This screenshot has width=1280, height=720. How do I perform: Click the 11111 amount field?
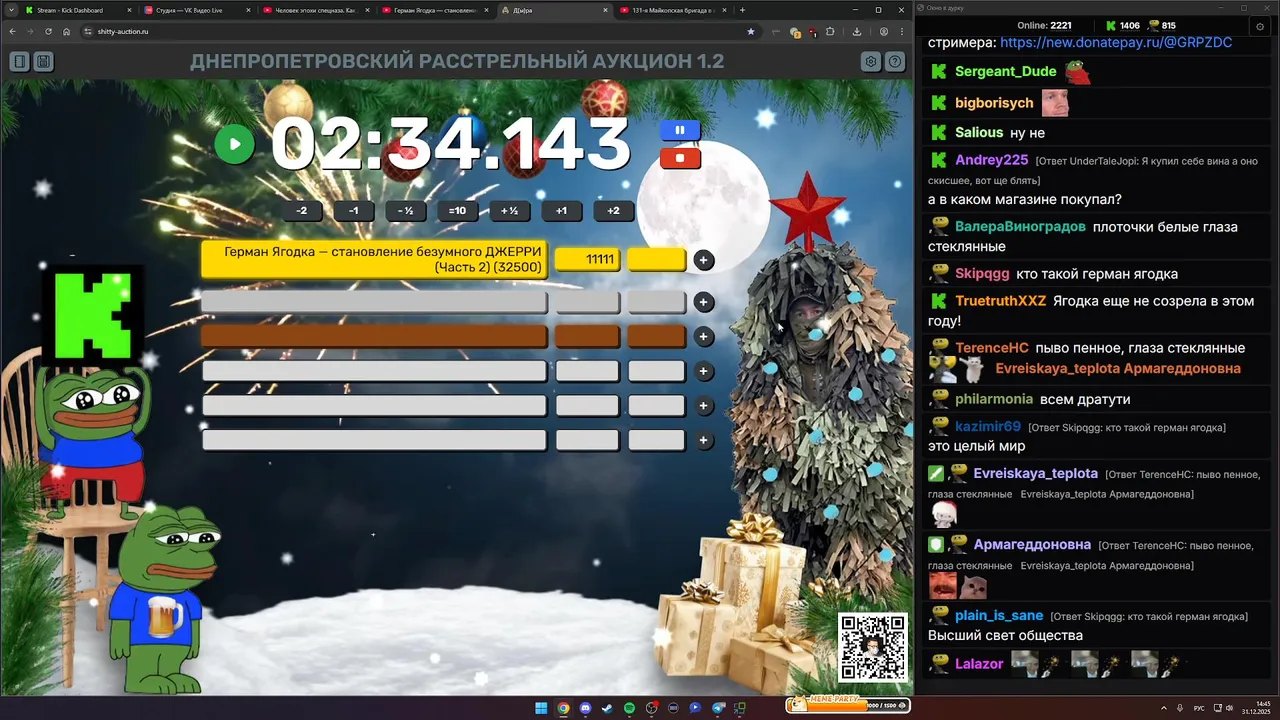pyautogui.click(x=587, y=260)
